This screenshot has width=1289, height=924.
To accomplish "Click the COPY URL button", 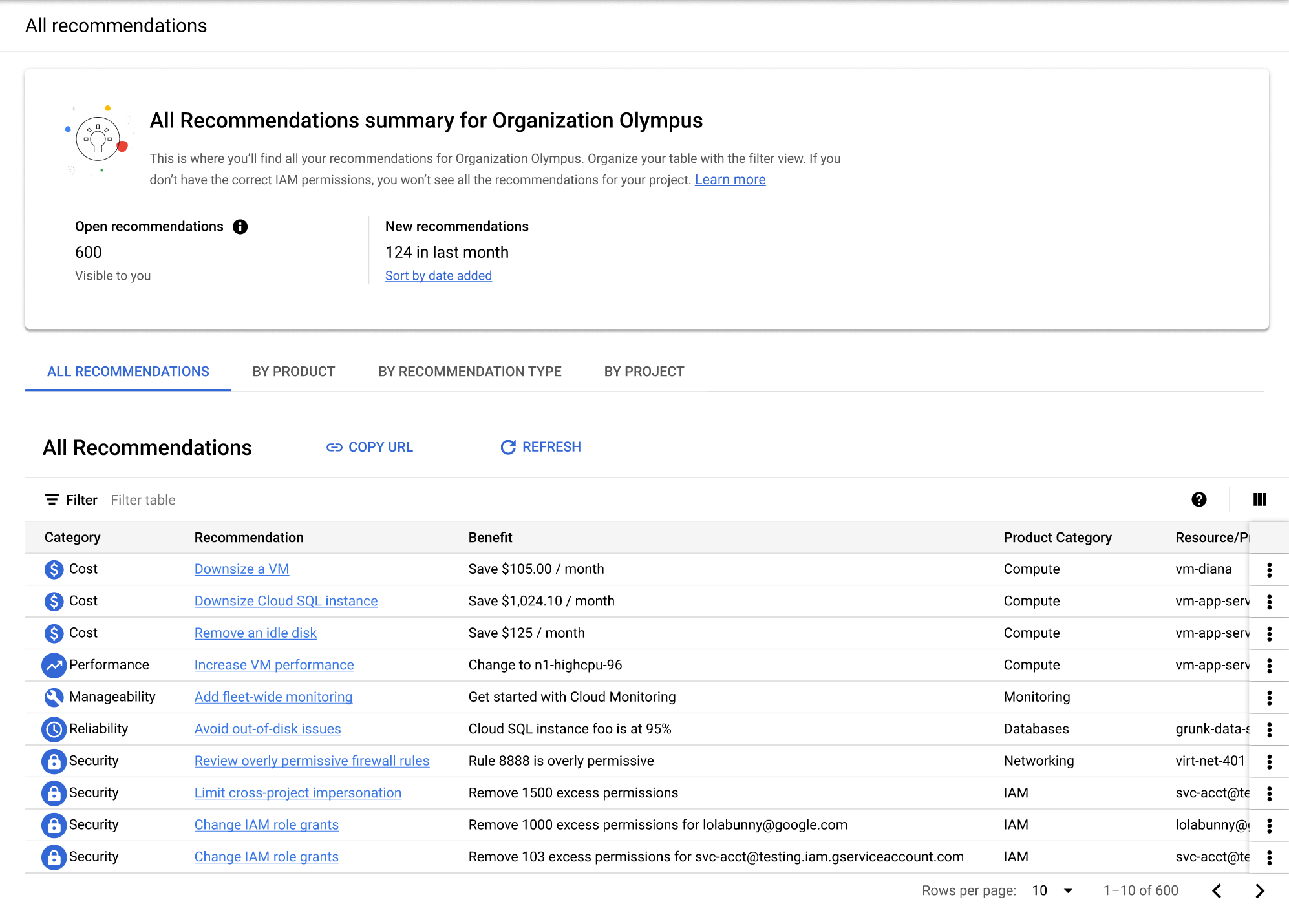I will click(370, 447).
